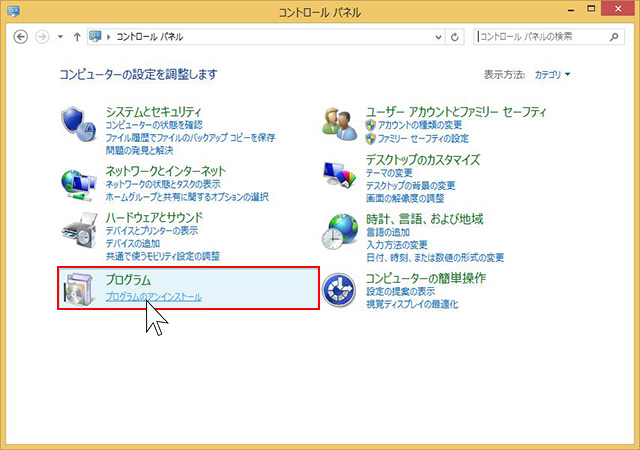640x450 pixels.
Task: Expand the breadcrumb arrow before コントロール パネル
Action: (109, 37)
